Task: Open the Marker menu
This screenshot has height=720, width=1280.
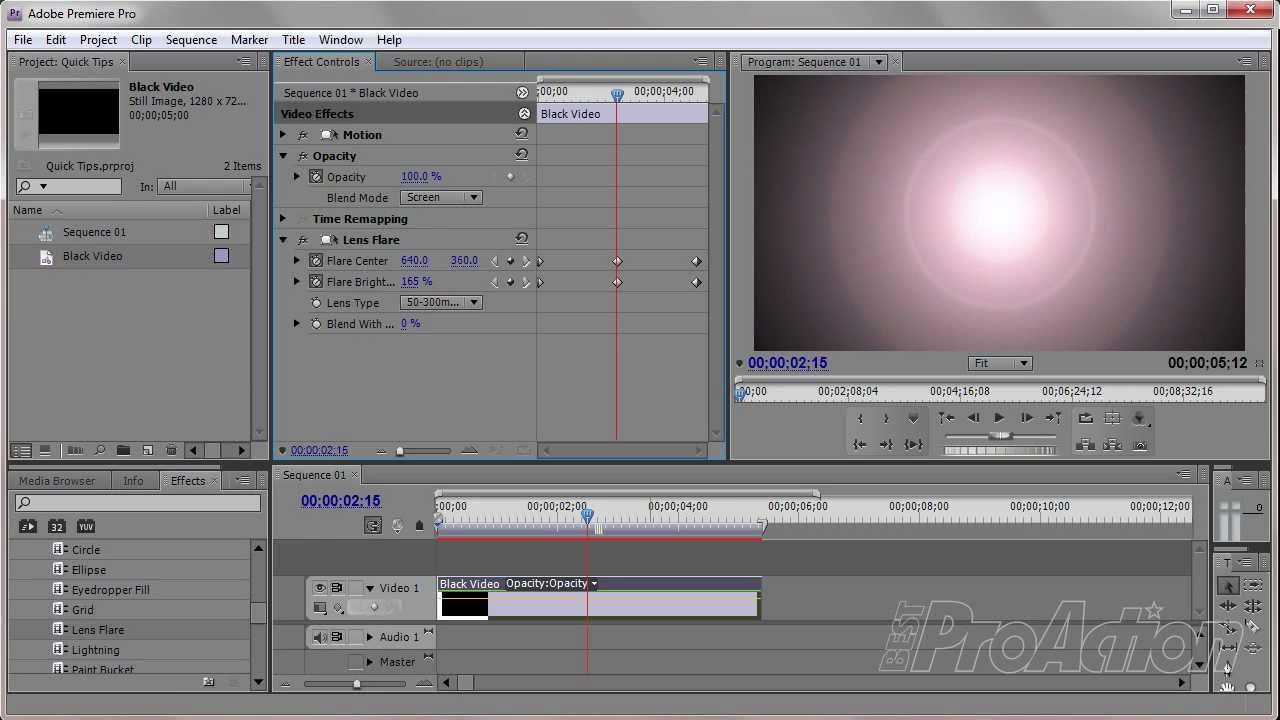Action: 249,40
